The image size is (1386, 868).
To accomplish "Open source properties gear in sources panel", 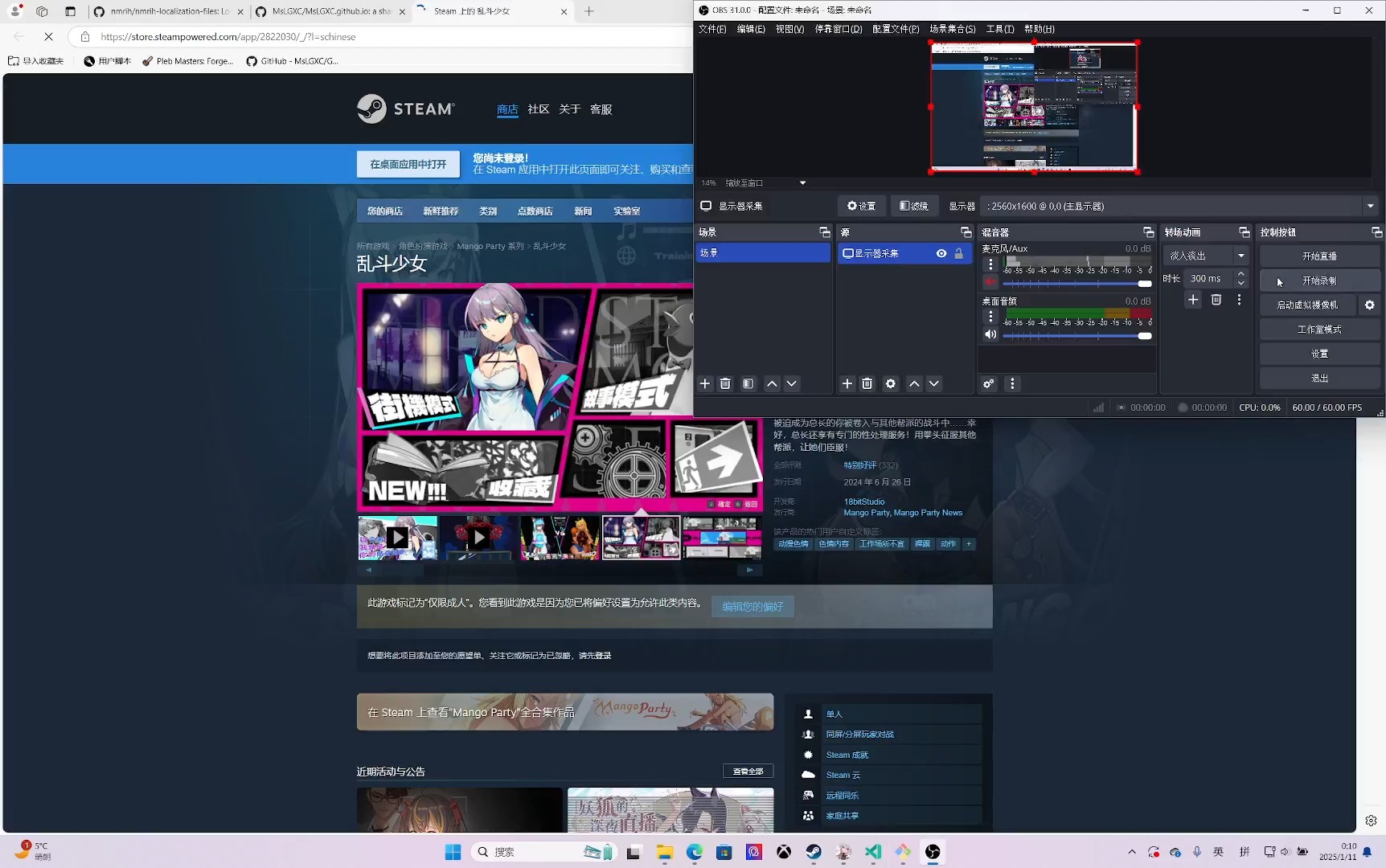I will click(x=891, y=383).
